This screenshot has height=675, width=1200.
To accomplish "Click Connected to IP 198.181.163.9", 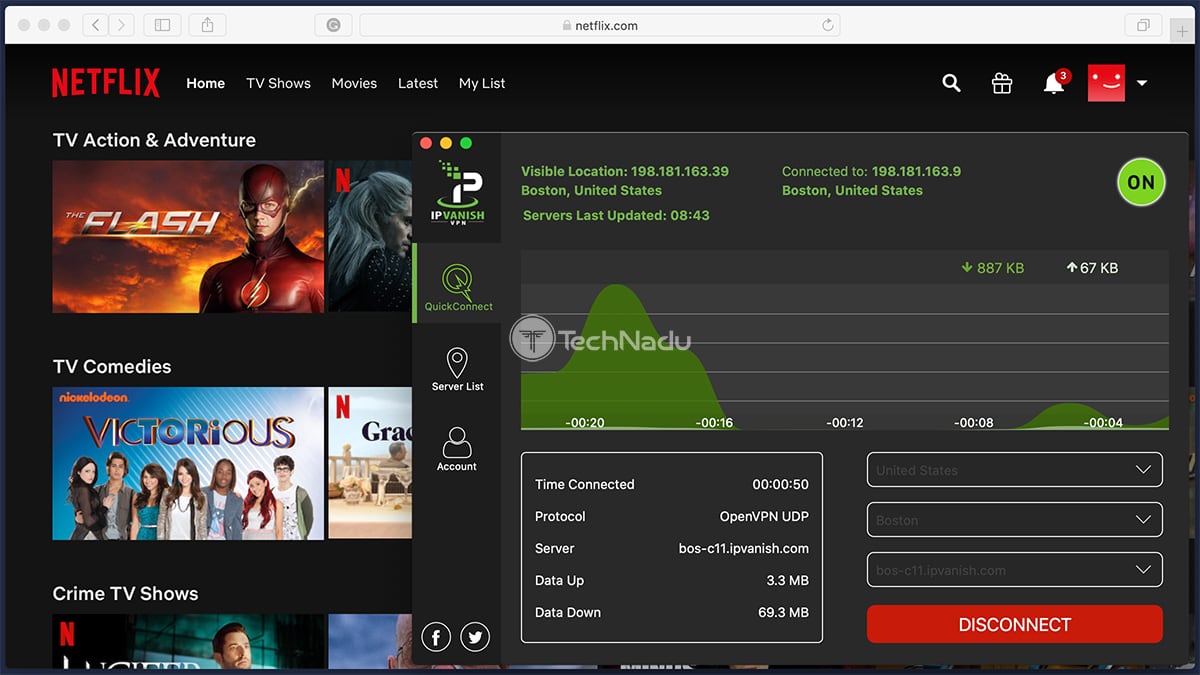I will point(916,171).
